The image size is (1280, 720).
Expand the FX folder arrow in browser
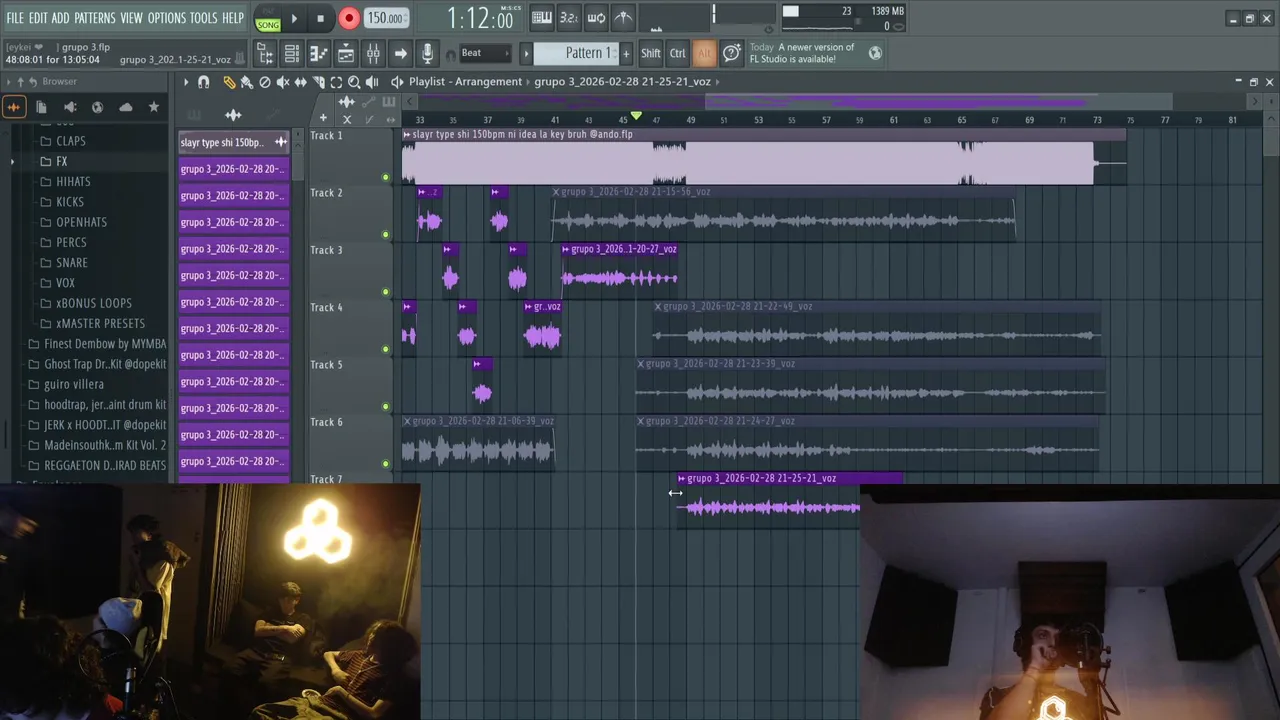pyautogui.click(x=13, y=161)
